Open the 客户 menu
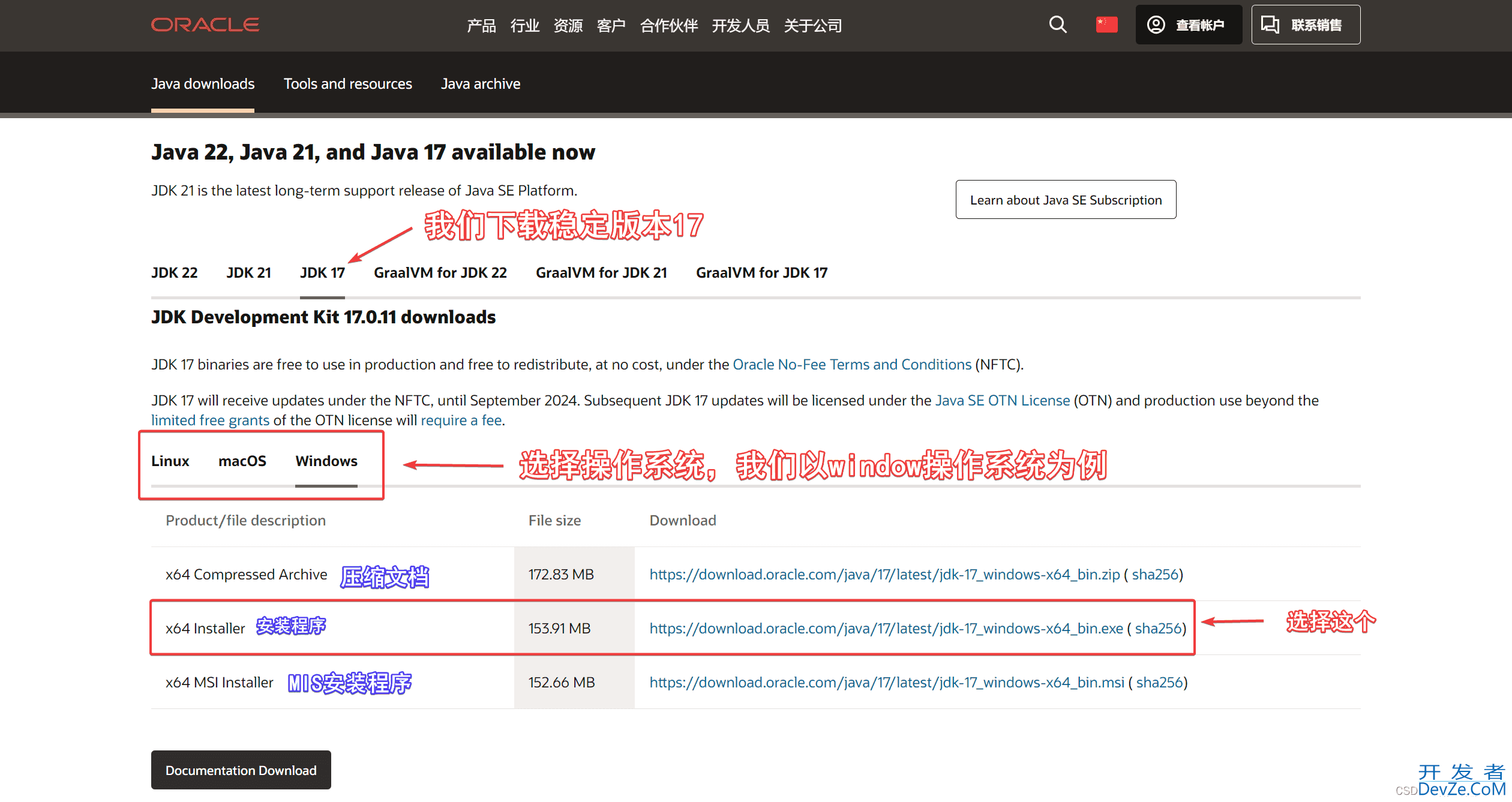Screen dimensions: 1512x802 point(611,26)
